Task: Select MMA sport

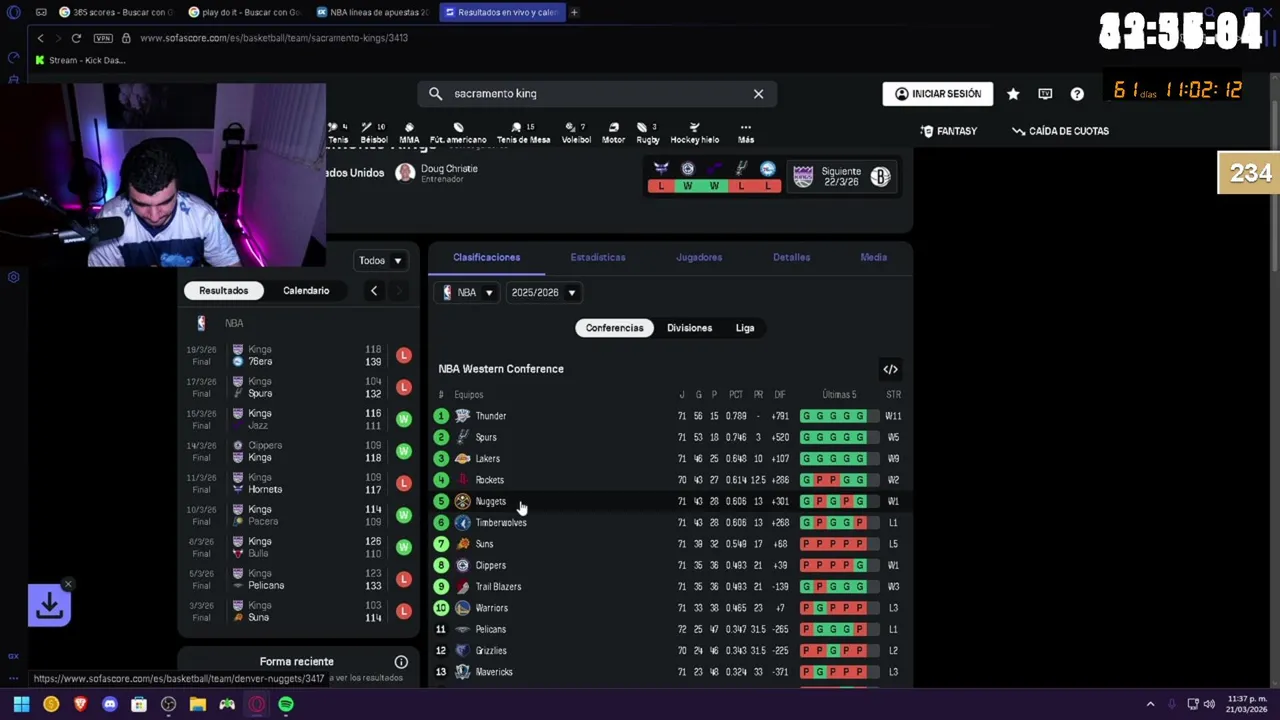Action: [x=409, y=133]
